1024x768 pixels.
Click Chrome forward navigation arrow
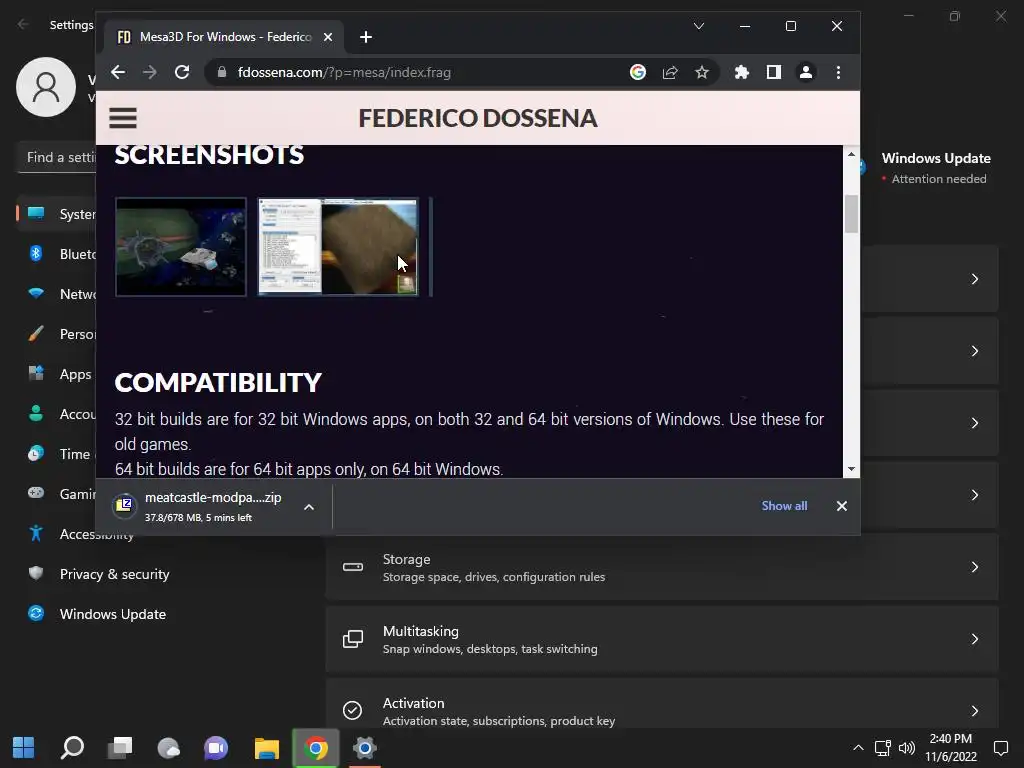(150, 72)
